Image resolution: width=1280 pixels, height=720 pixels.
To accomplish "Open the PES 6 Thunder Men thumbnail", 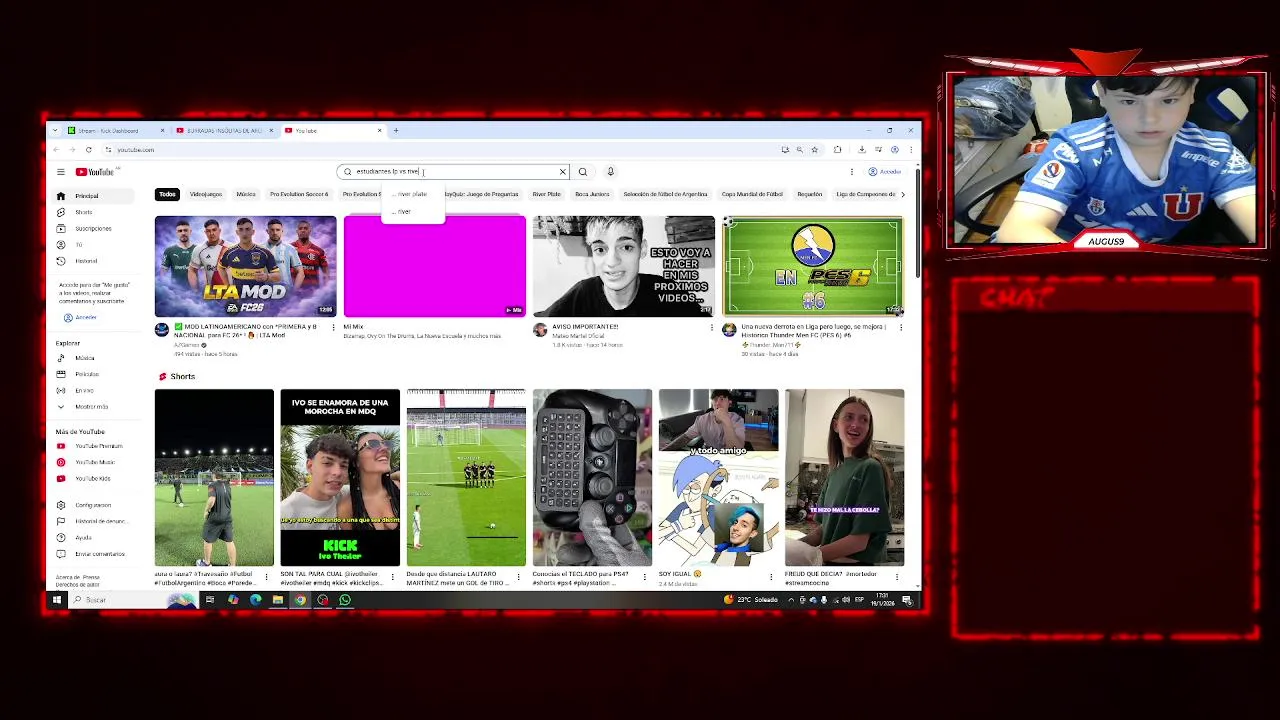I will point(813,266).
